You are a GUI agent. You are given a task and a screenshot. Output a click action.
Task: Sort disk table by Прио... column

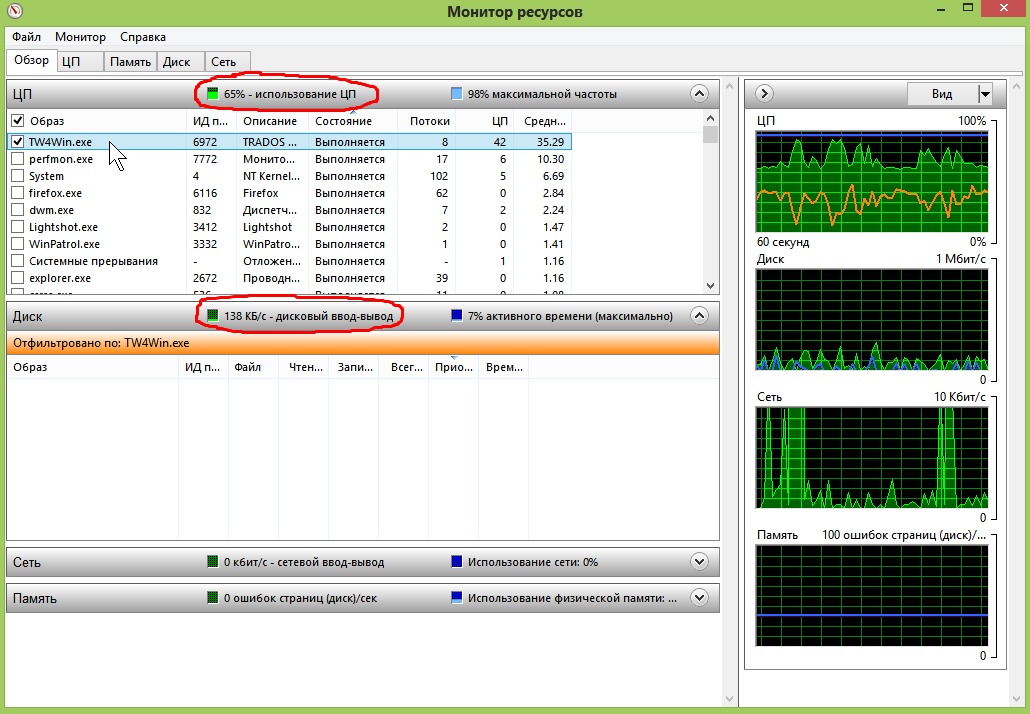[x=454, y=367]
